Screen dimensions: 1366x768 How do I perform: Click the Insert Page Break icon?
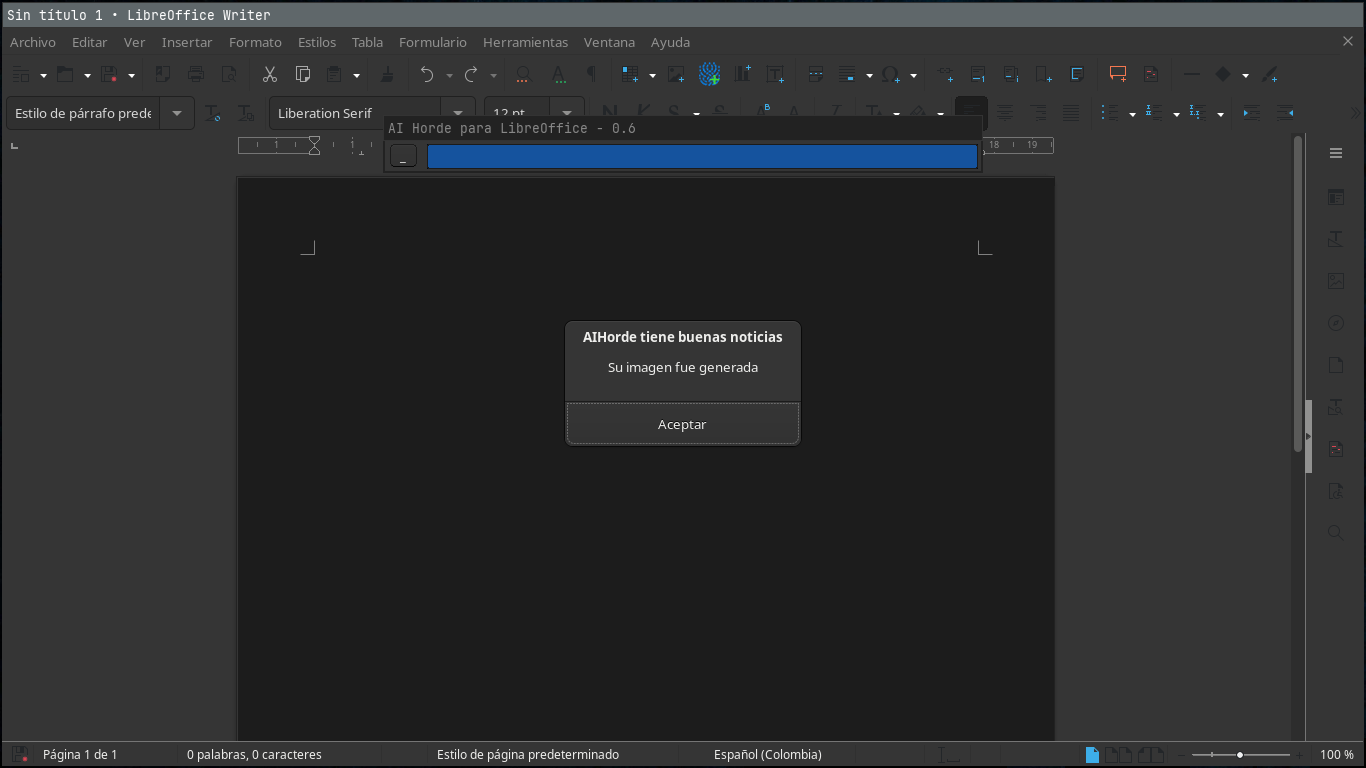[815, 74]
